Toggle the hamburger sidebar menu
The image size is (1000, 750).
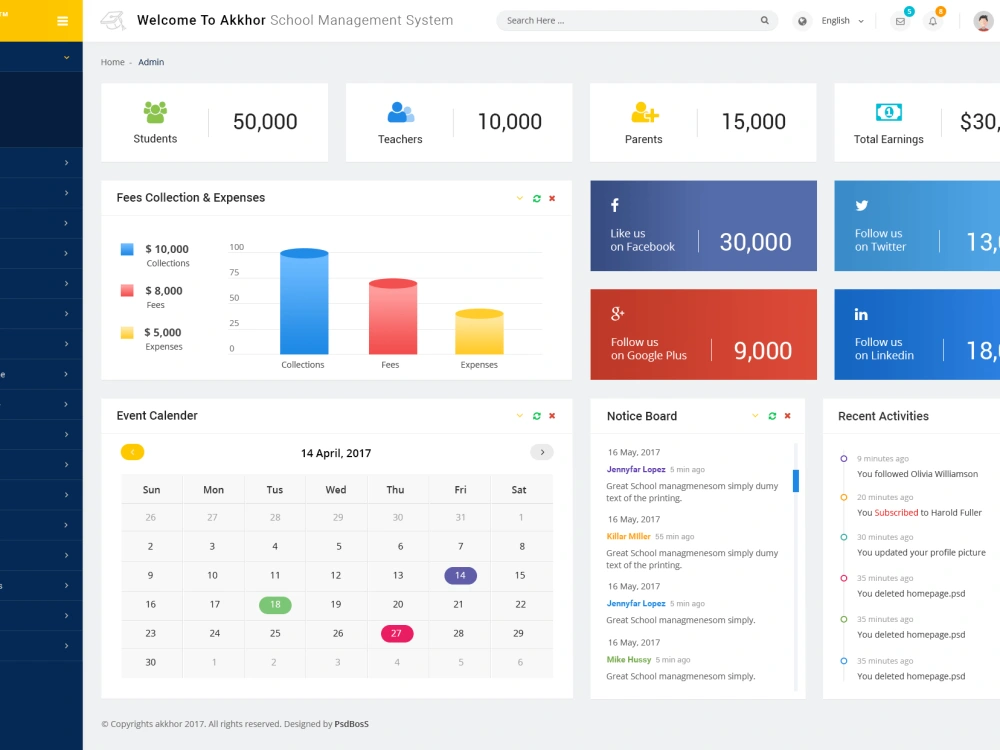[x=62, y=21]
